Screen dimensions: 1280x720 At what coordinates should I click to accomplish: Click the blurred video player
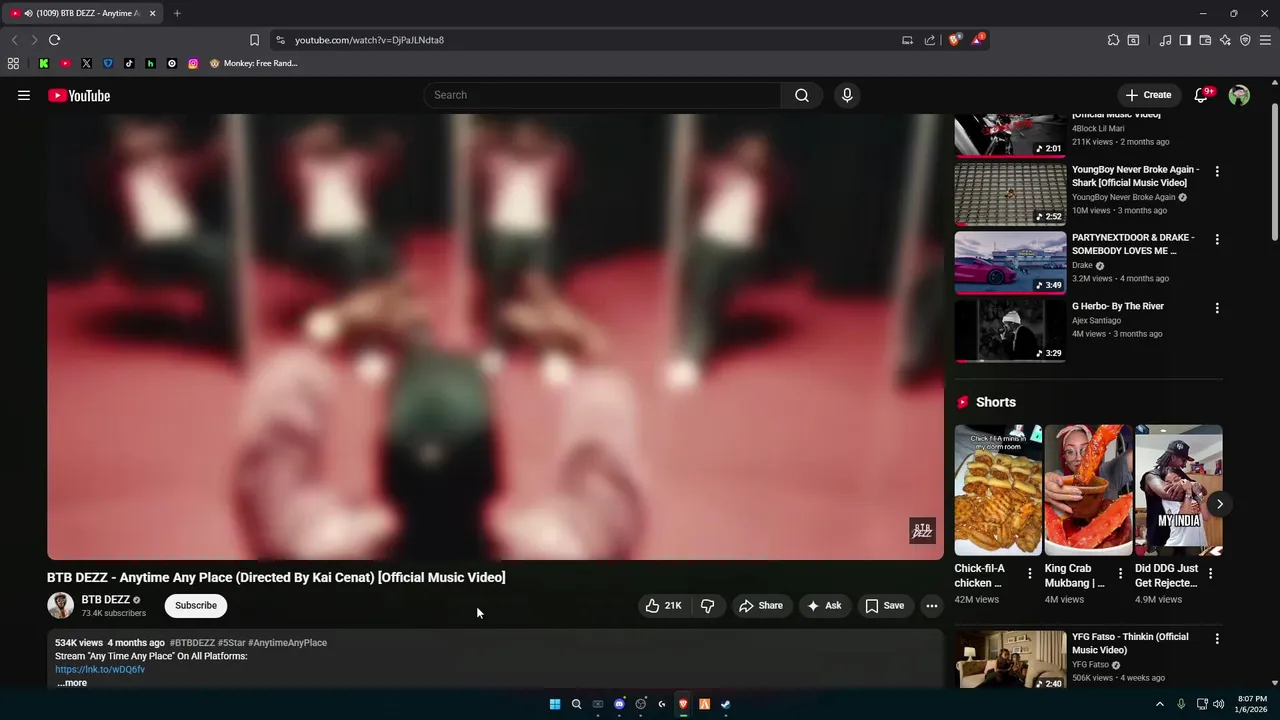click(495, 336)
